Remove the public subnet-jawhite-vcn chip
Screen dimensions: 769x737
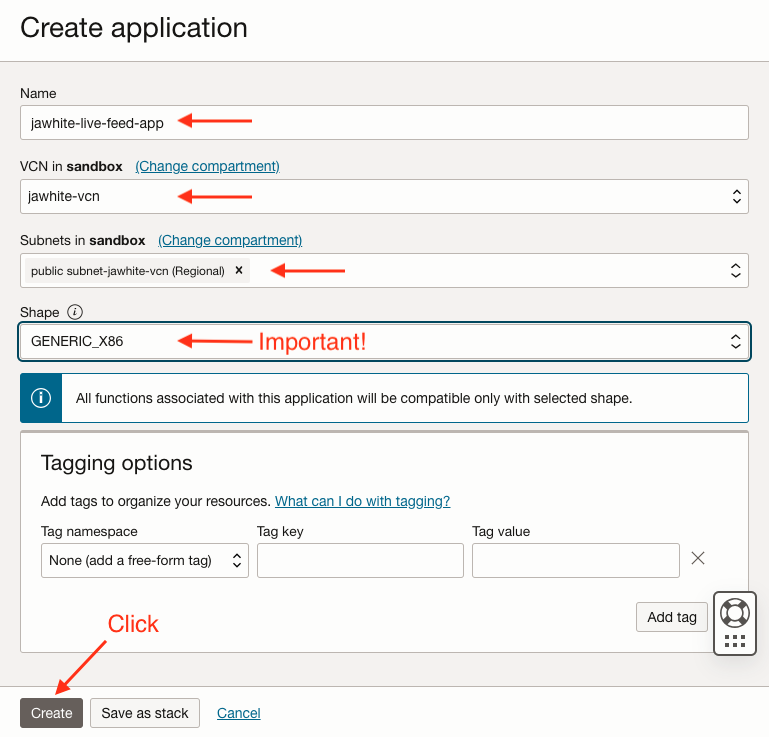point(239,270)
